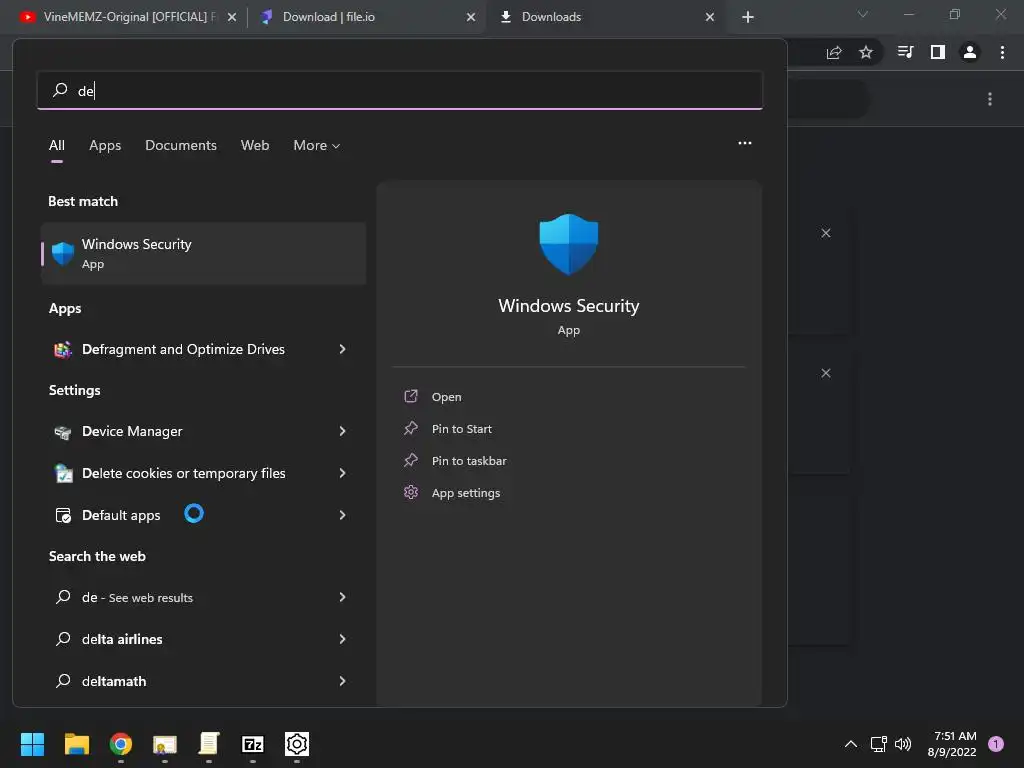Open 7-Zip from taskbar

(x=253, y=744)
